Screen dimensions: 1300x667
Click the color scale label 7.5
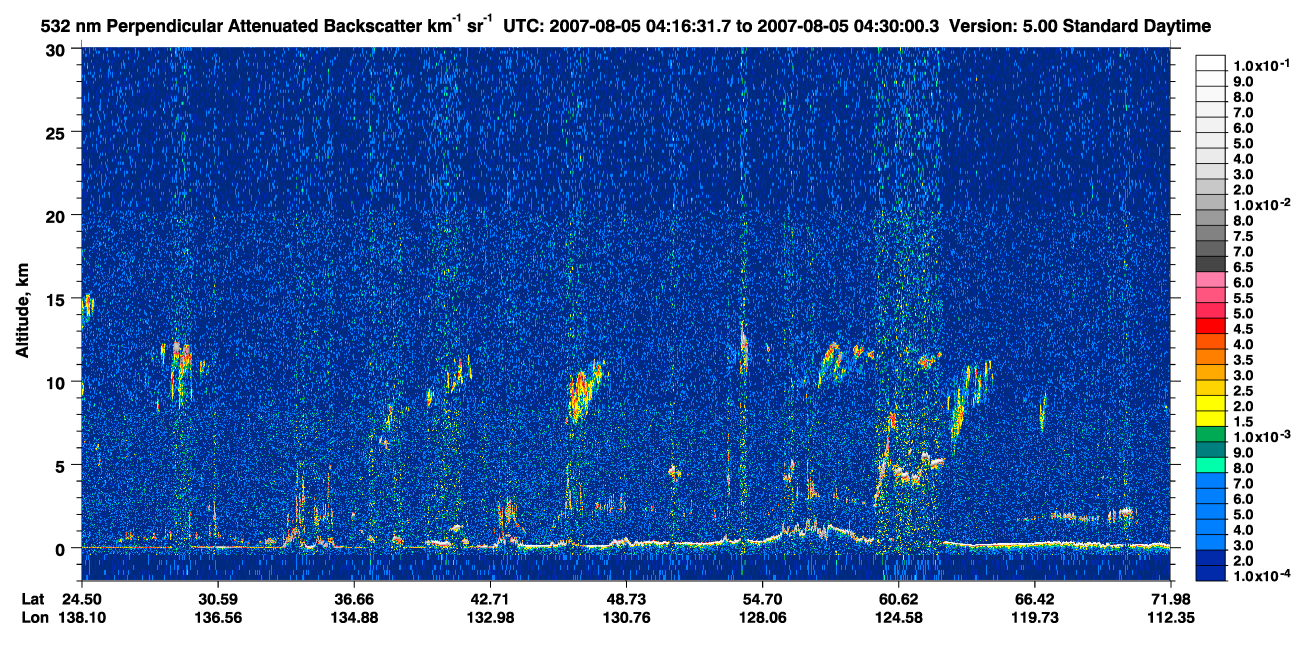tap(1243, 235)
